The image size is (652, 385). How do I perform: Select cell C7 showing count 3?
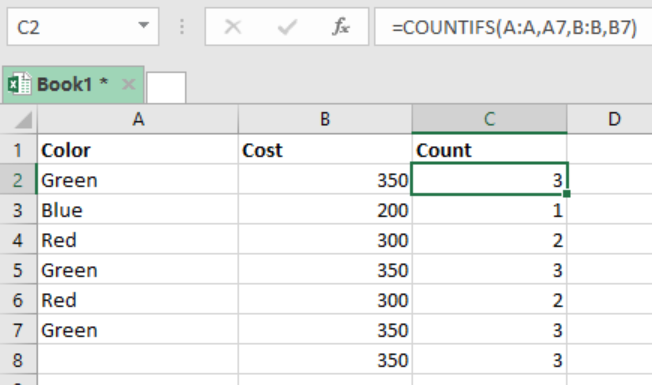[x=489, y=329]
